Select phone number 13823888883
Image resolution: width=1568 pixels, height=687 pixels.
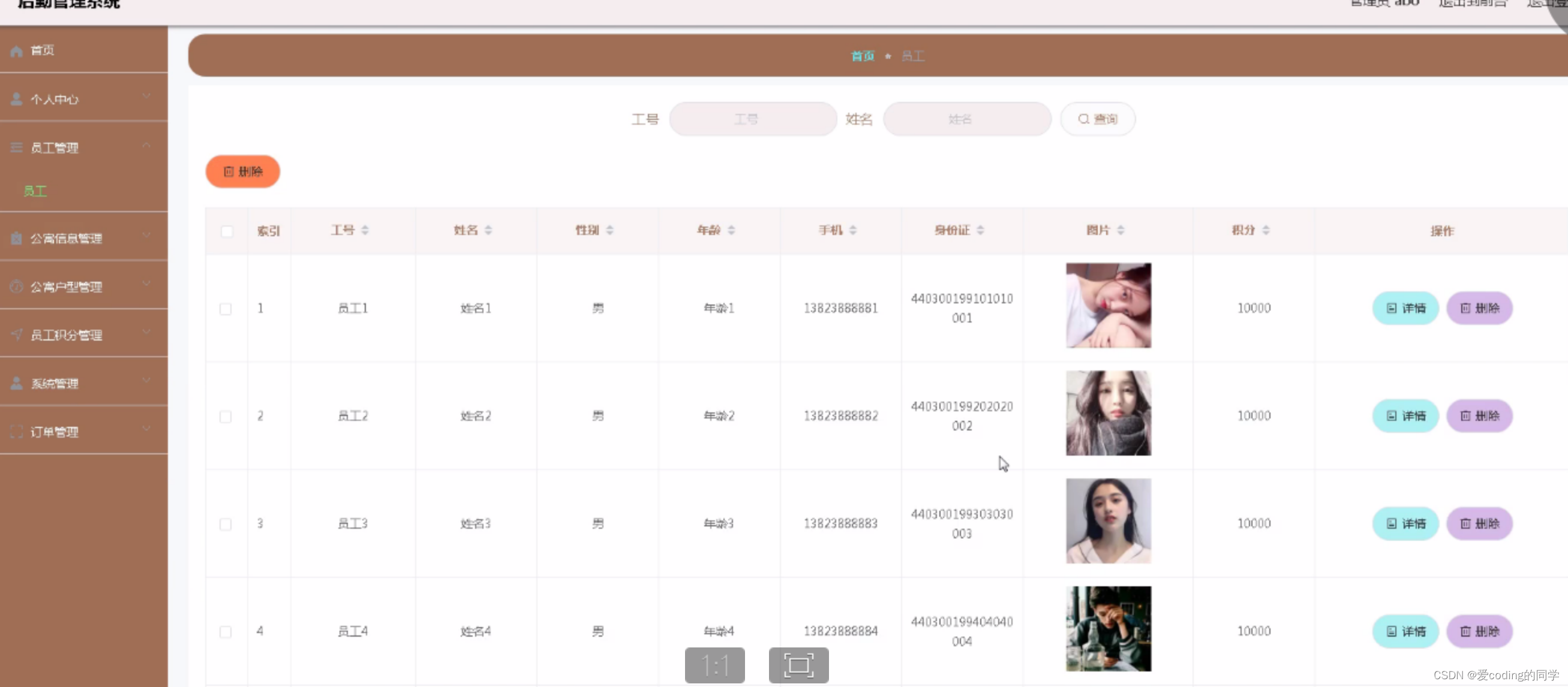[x=840, y=524]
